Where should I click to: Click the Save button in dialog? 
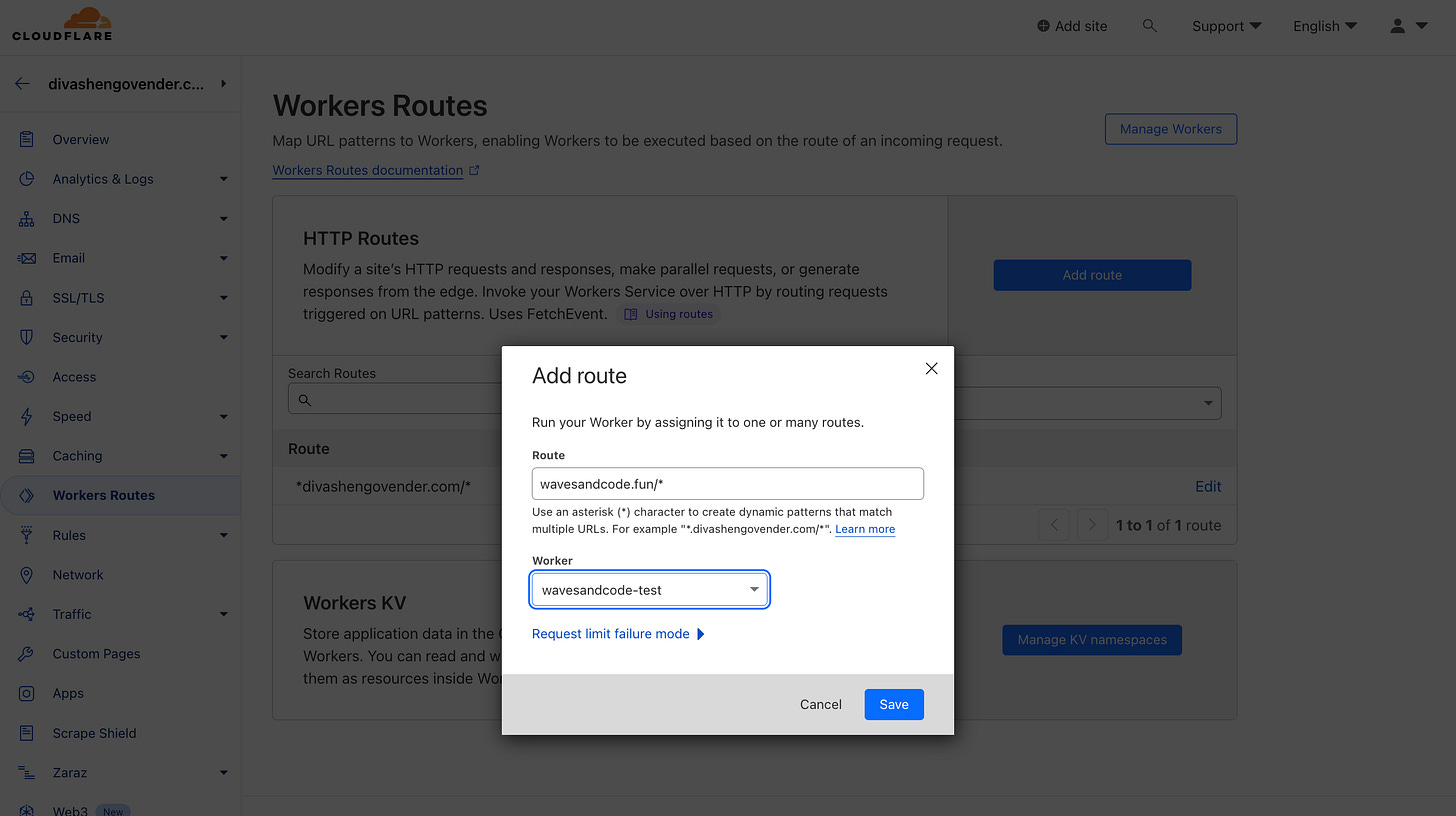click(x=894, y=704)
